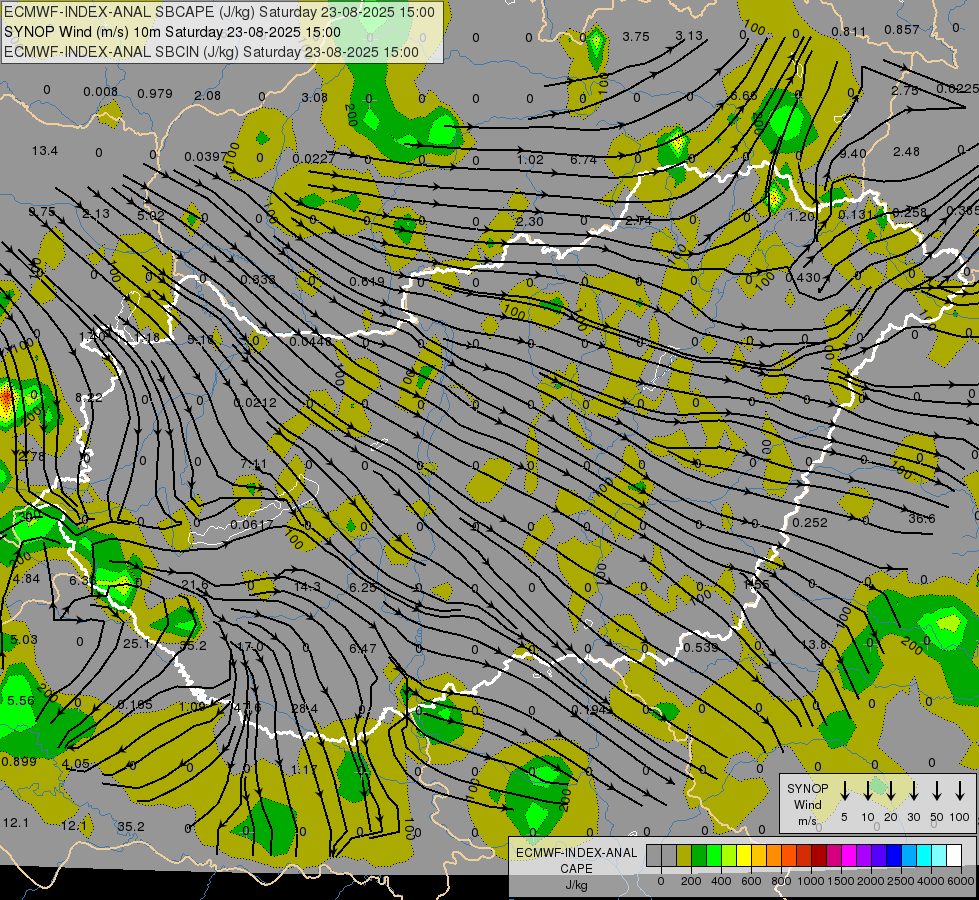Click the map value 25.1
The height and width of the screenshot is (900, 979).
(136, 643)
